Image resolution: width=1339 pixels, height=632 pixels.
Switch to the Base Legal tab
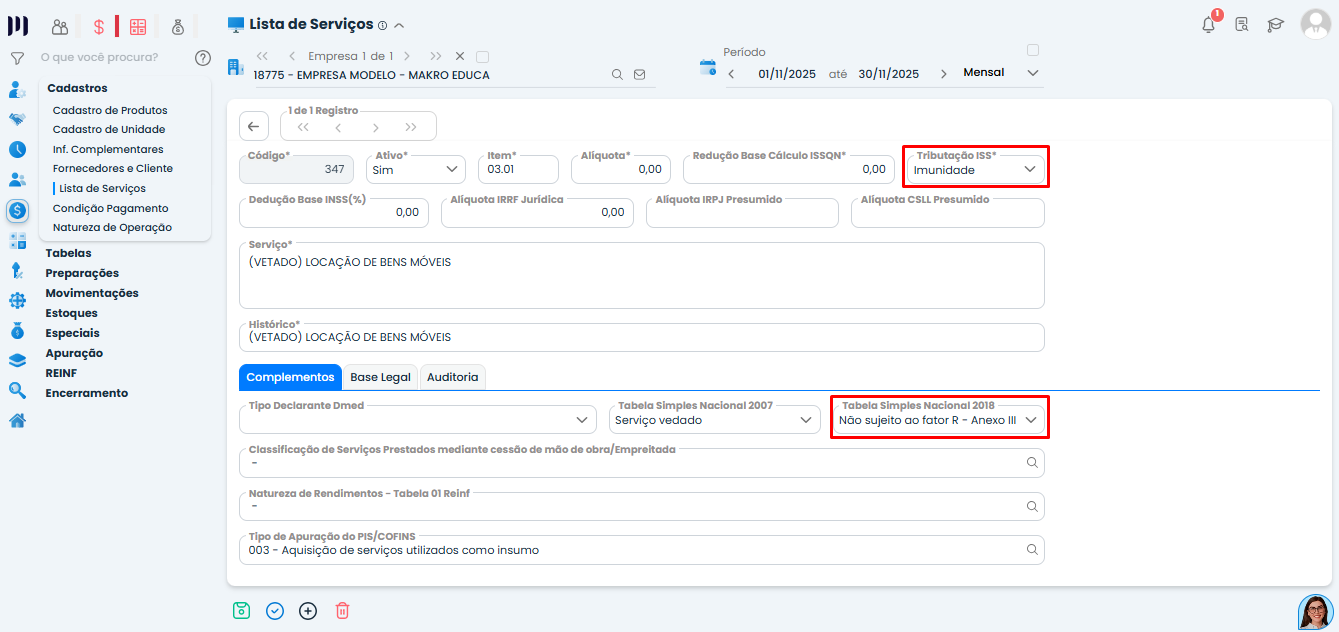point(380,377)
